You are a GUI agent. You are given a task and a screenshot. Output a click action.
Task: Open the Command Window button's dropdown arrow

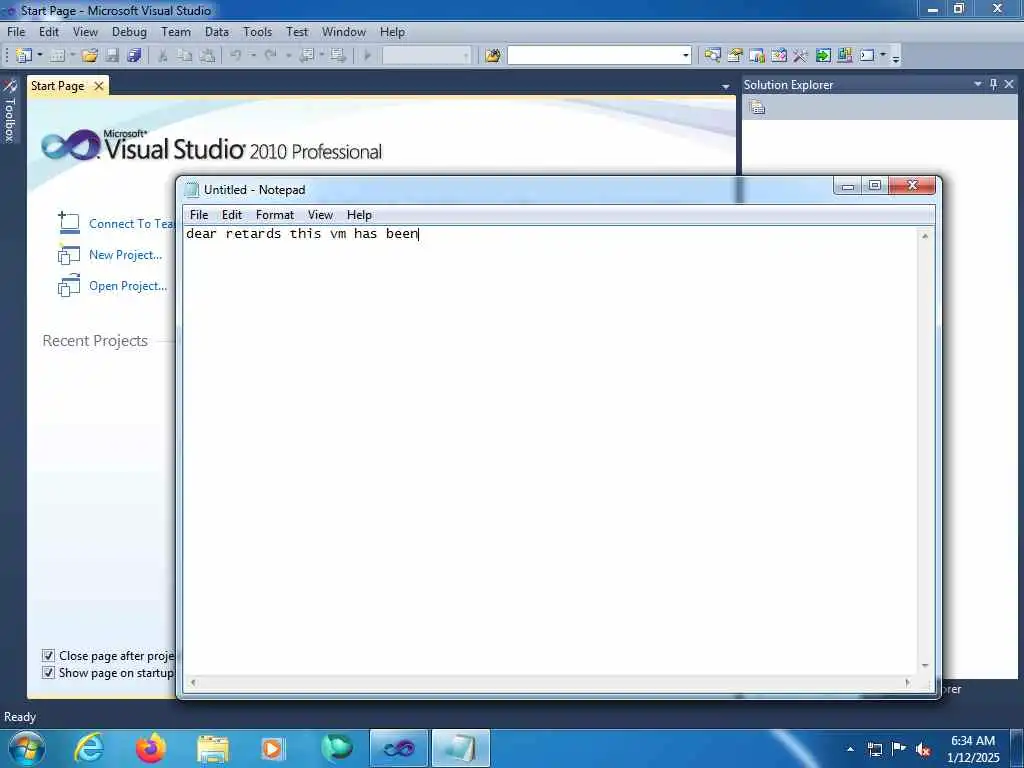point(883,56)
